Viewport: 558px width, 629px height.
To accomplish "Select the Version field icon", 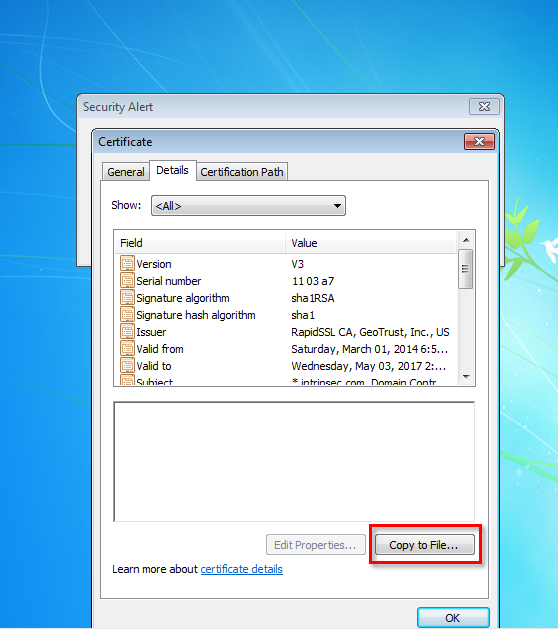I will pos(127,264).
